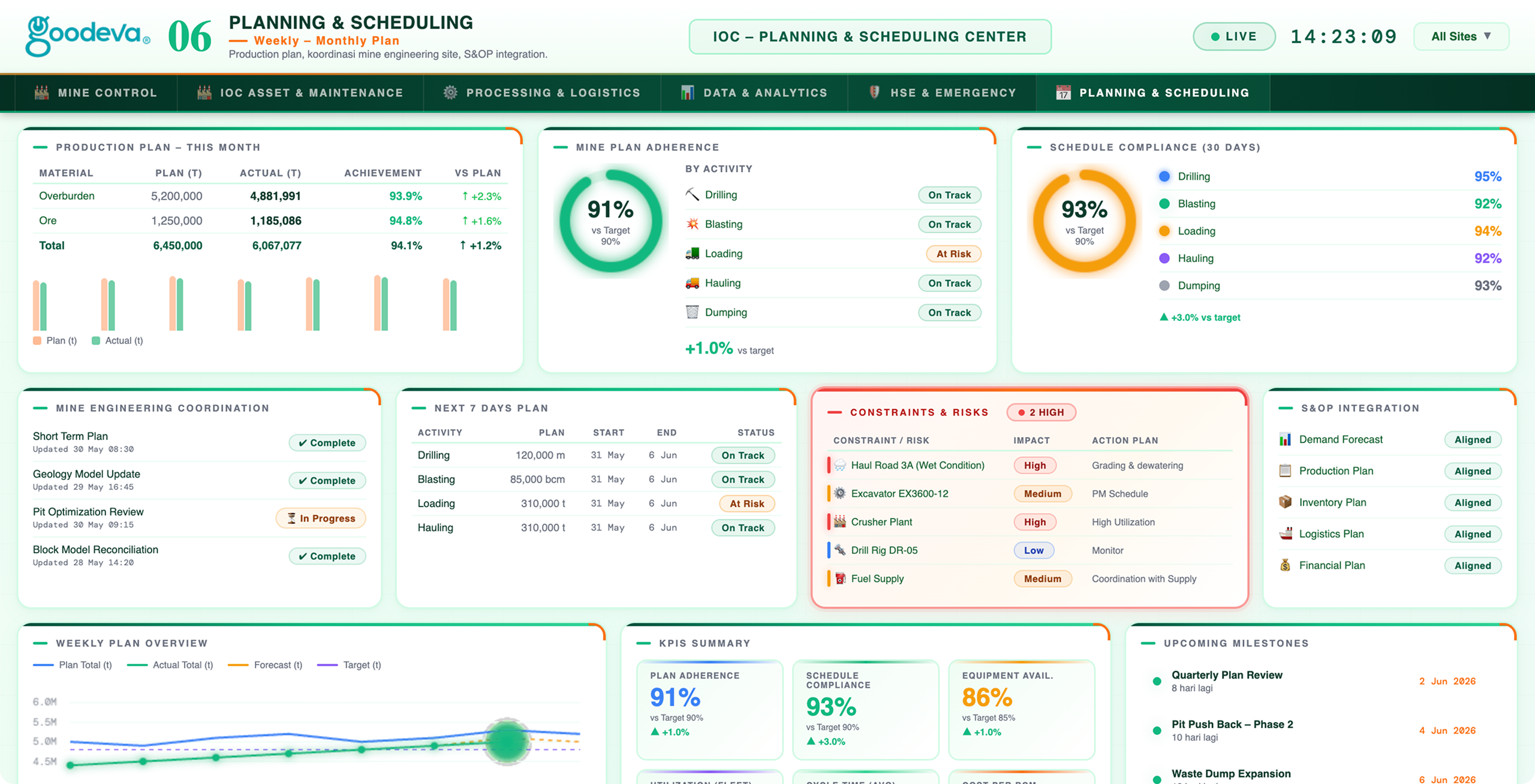
Task: Click the Logistics Plan ship icon
Action: [x=1285, y=533]
